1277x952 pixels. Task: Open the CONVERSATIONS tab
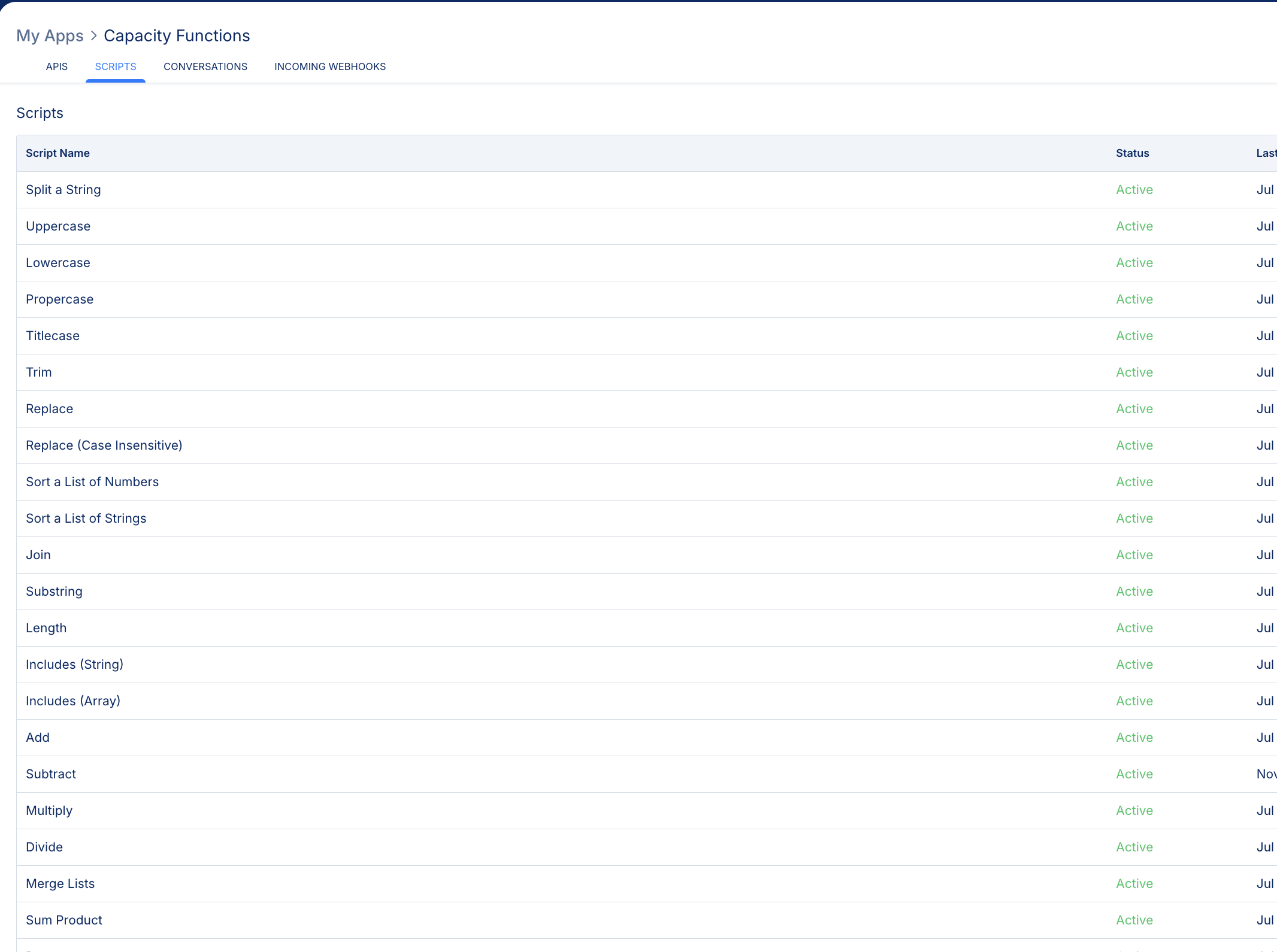pyautogui.click(x=205, y=66)
